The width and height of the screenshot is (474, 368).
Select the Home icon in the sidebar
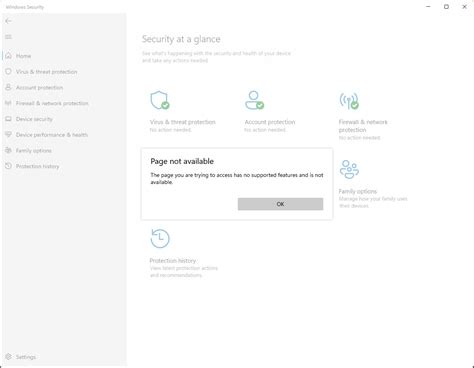pyautogui.click(x=8, y=56)
